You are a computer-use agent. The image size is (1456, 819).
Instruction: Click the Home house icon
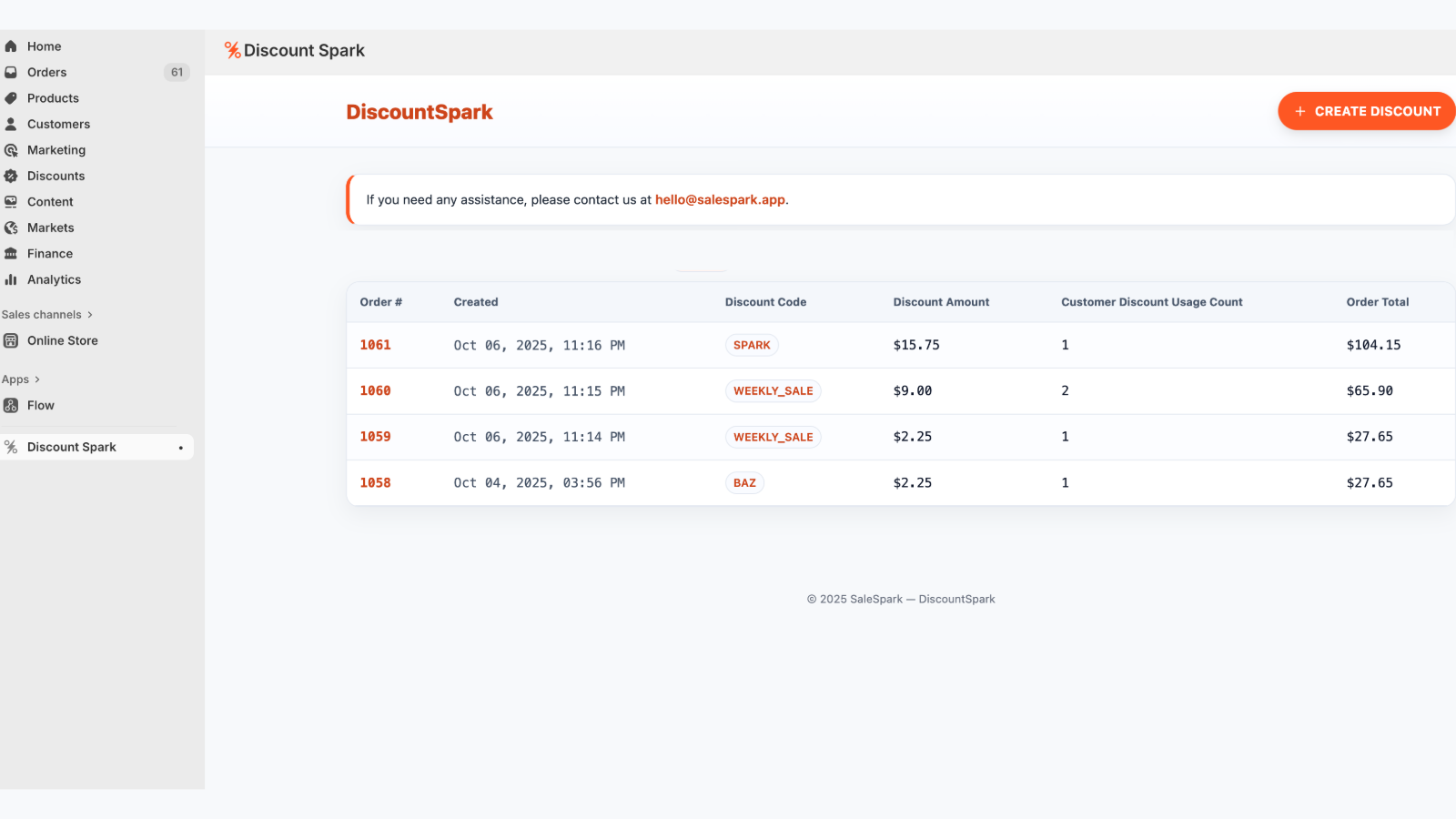pyautogui.click(x=11, y=46)
